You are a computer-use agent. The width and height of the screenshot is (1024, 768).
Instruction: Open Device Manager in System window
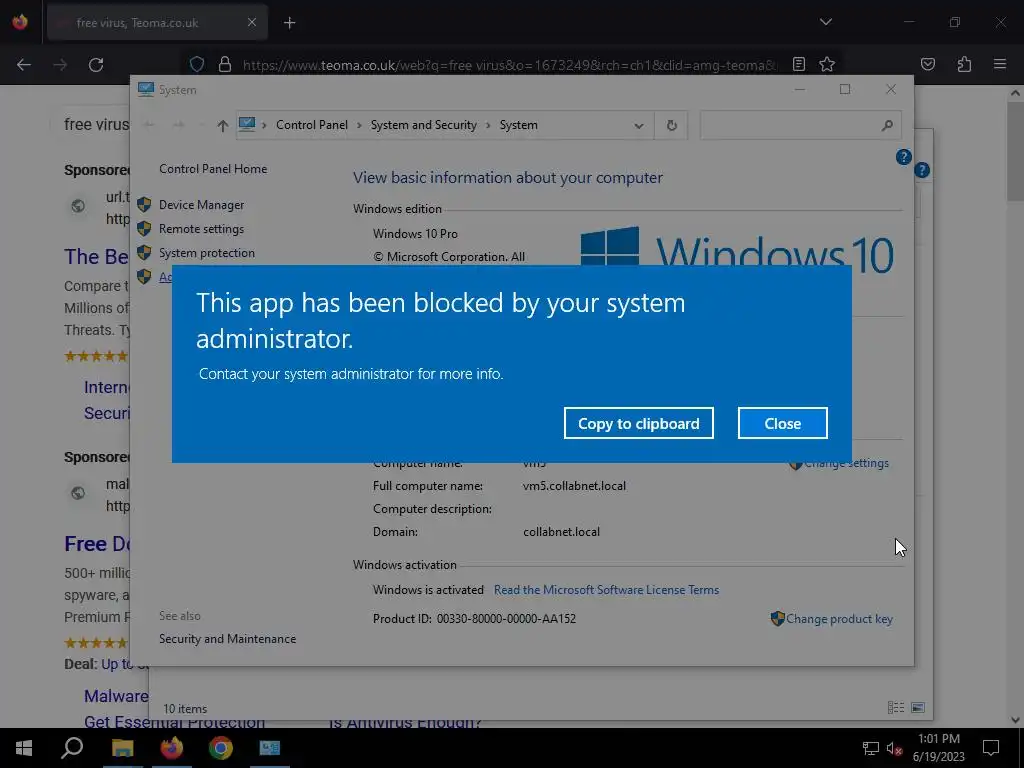201,205
